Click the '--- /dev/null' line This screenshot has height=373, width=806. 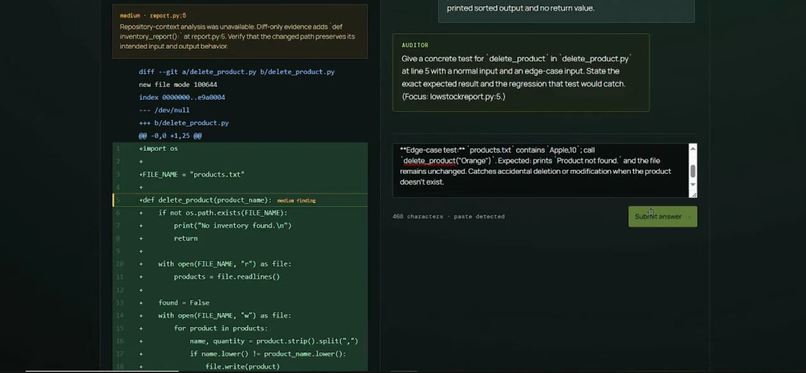pyautogui.click(x=164, y=110)
